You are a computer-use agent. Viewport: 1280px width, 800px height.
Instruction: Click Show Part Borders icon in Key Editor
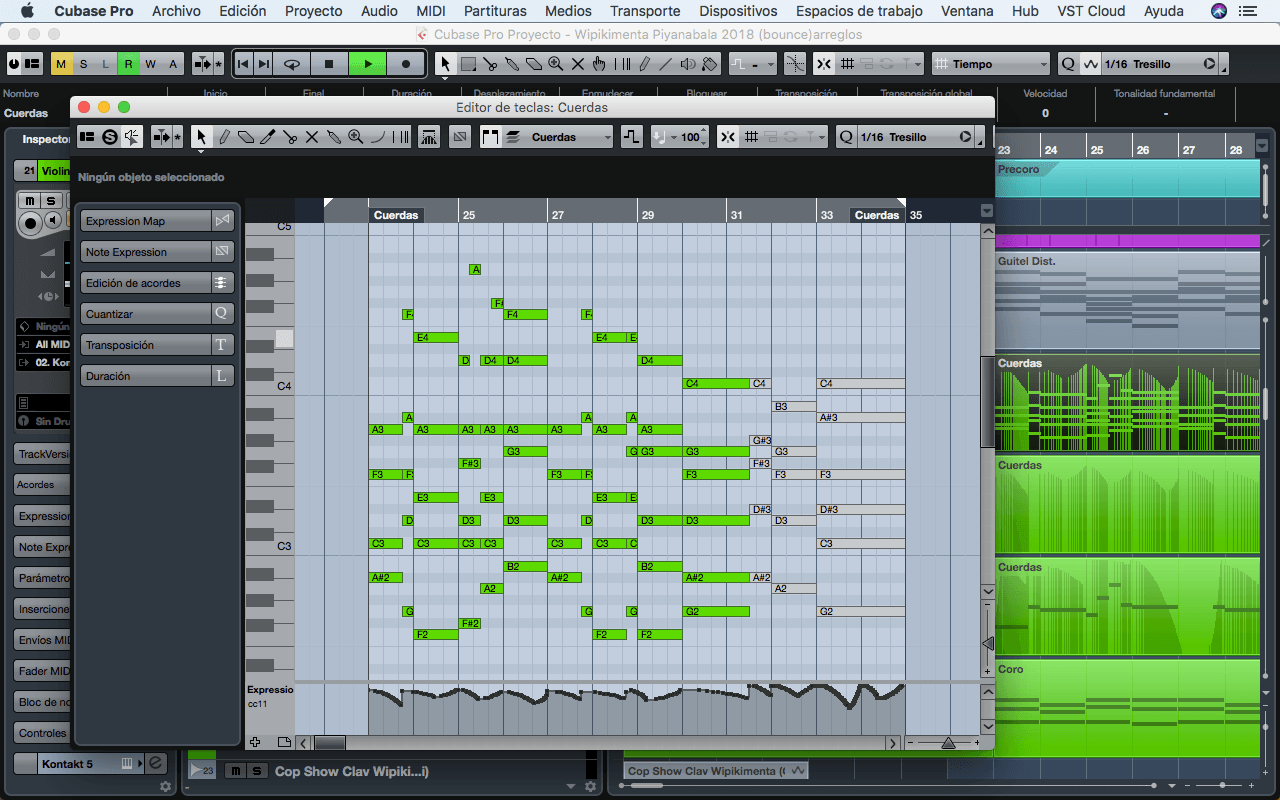tap(490, 137)
